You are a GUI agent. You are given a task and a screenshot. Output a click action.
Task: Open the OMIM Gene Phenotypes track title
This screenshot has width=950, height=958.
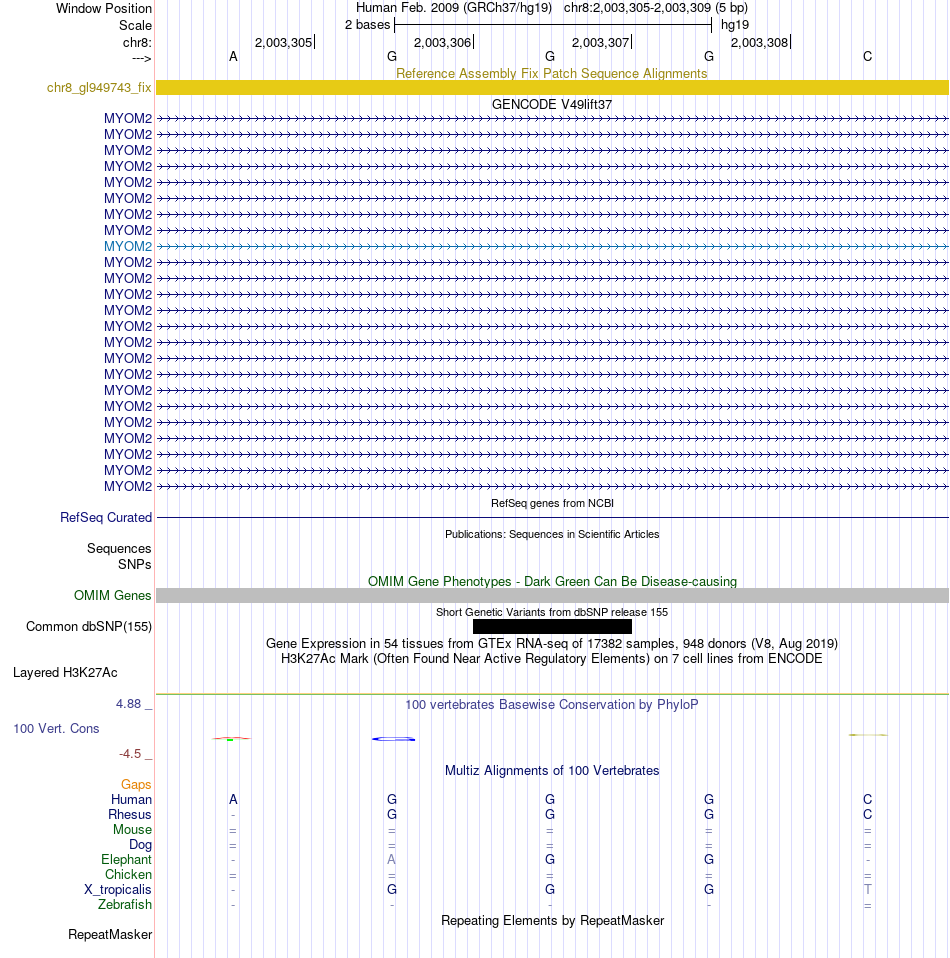tap(552, 582)
